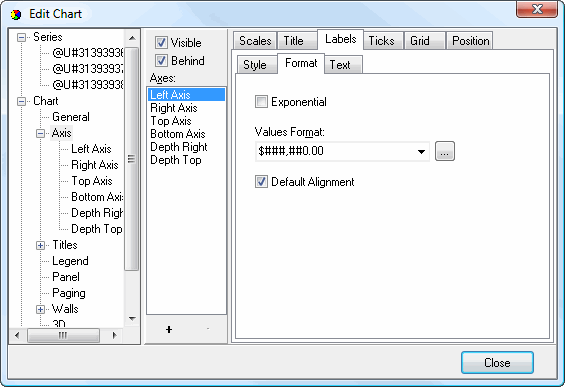The width and height of the screenshot is (565, 387).
Task: Open the Values Format dropdown arrow
Action: (x=421, y=151)
